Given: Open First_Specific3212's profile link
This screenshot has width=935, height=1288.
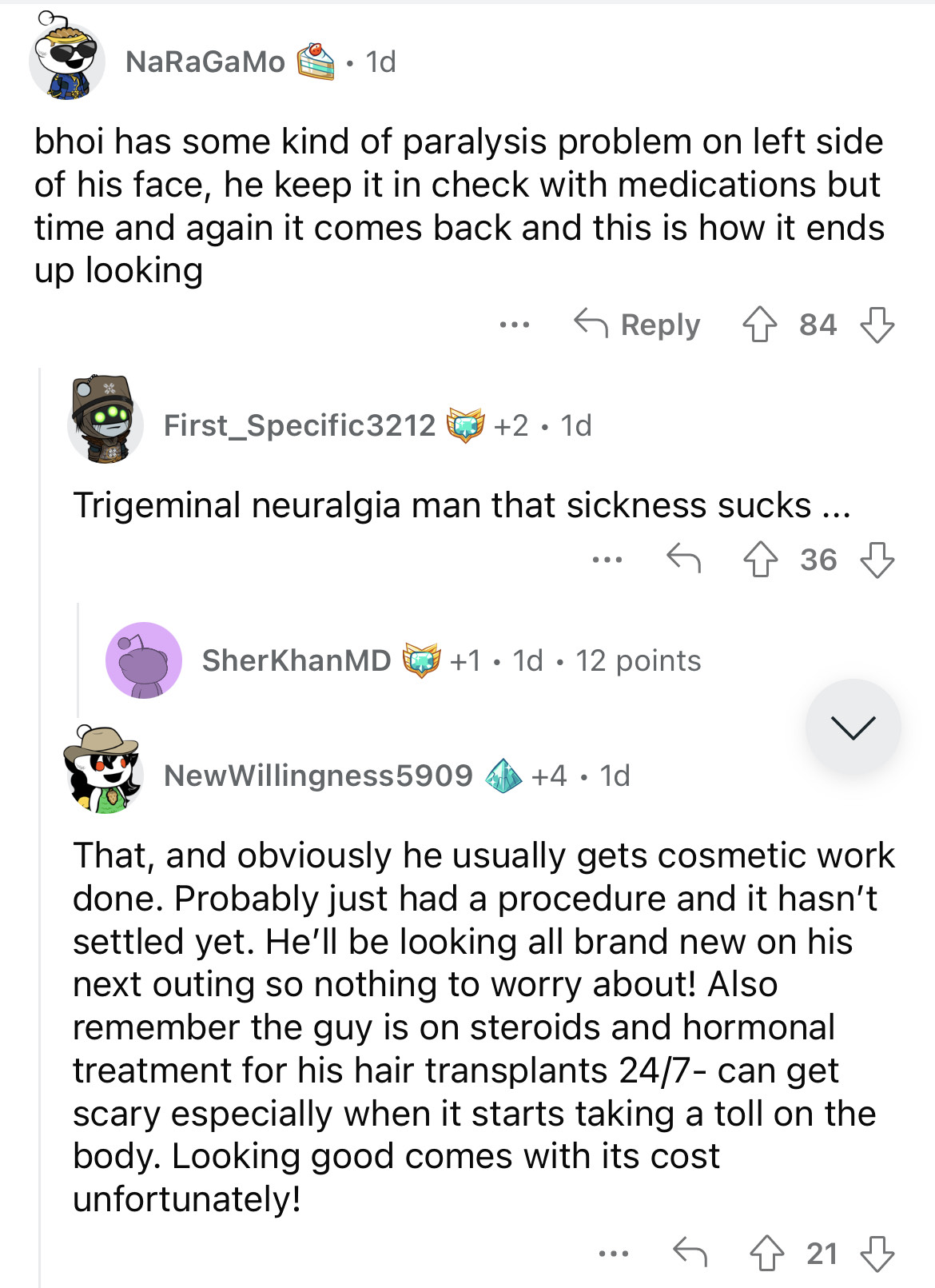Looking at the screenshot, I should click(300, 425).
